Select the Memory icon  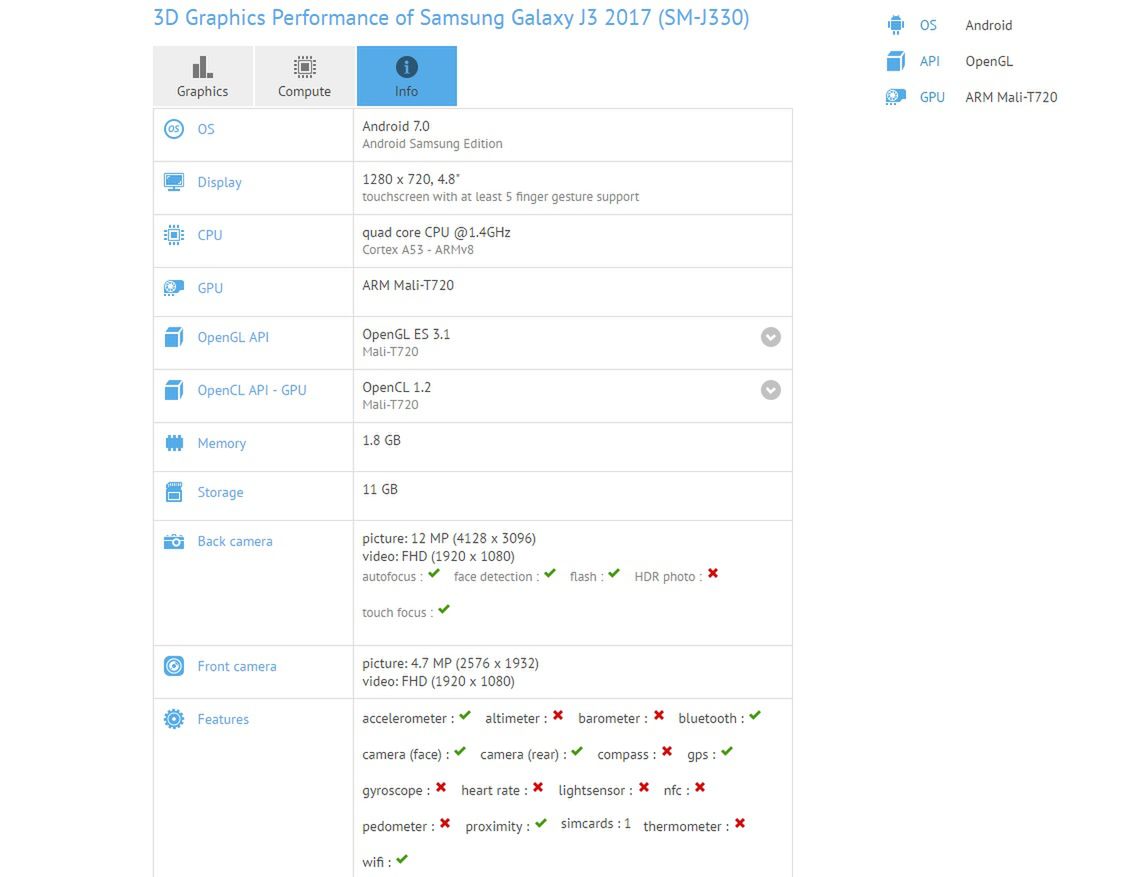click(173, 442)
